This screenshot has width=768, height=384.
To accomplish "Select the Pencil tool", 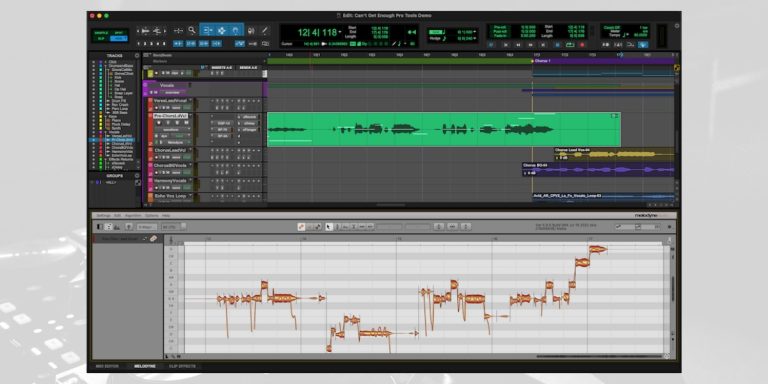I will click(x=264, y=30).
